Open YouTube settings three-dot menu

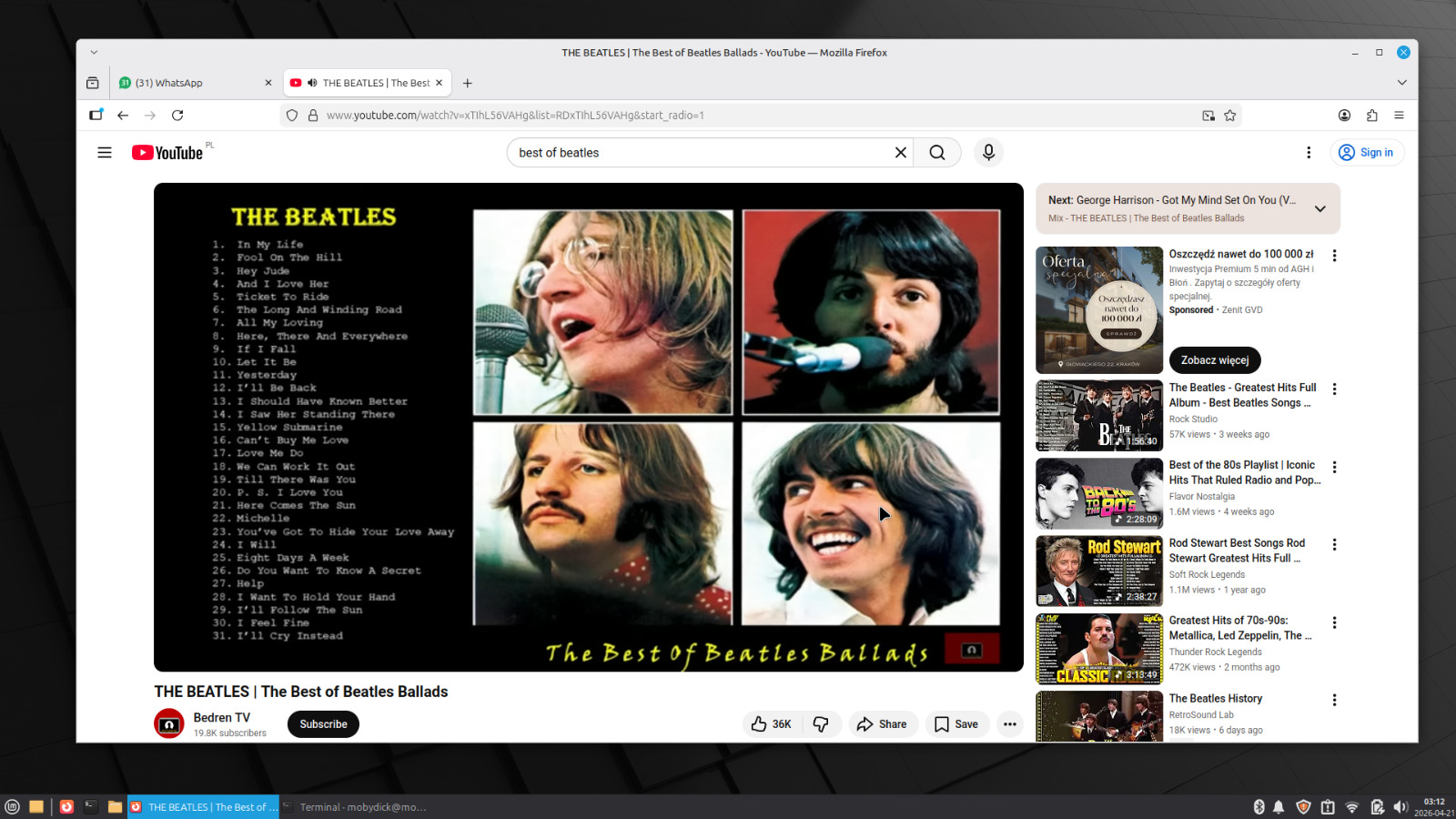(1309, 153)
